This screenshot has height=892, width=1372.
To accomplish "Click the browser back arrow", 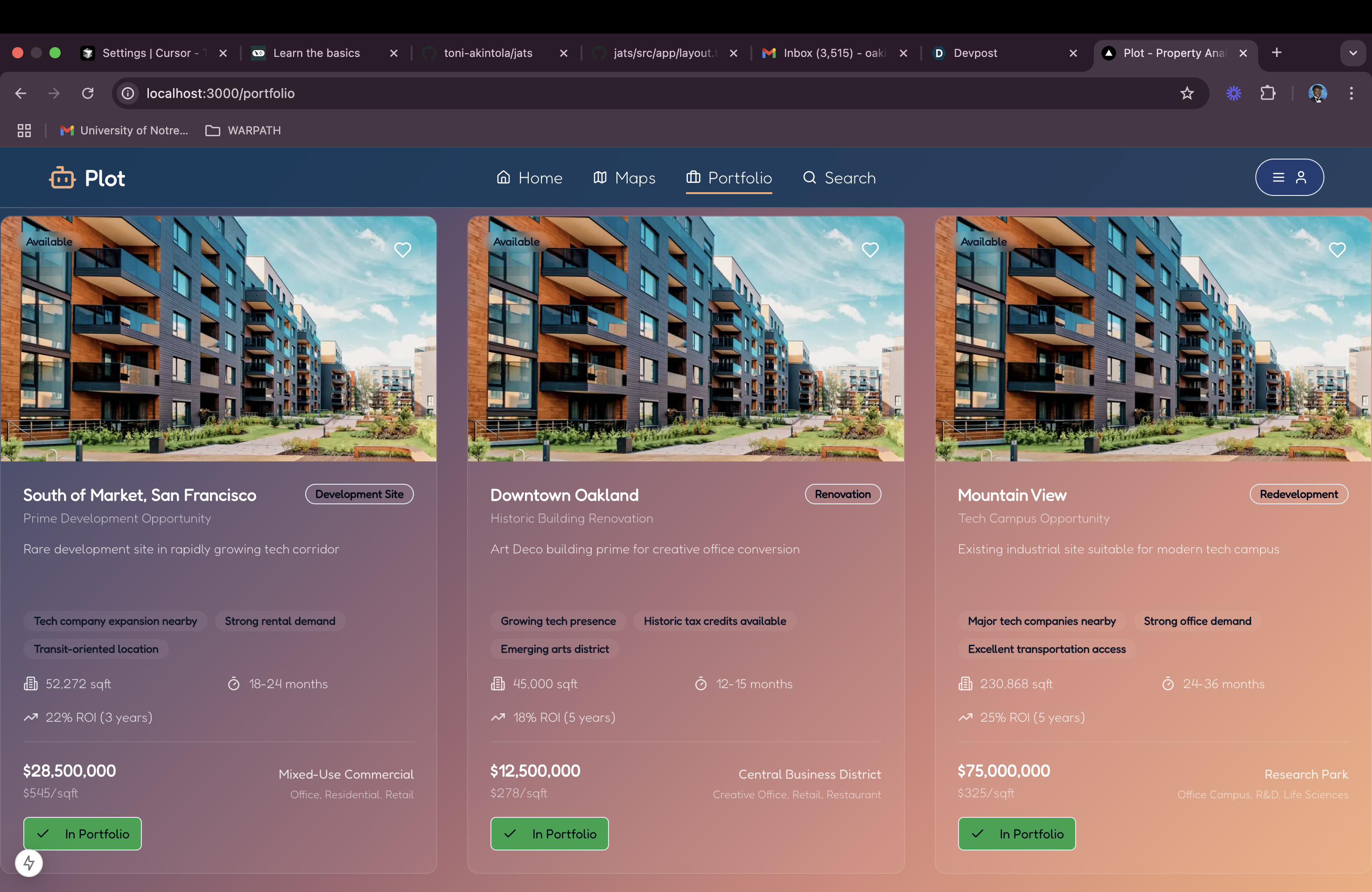I will pos(21,93).
